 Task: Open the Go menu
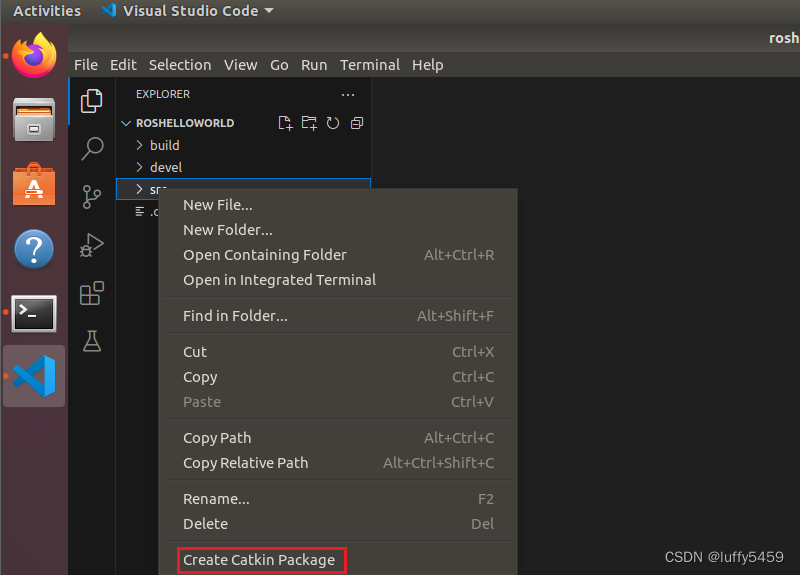pos(279,65)
